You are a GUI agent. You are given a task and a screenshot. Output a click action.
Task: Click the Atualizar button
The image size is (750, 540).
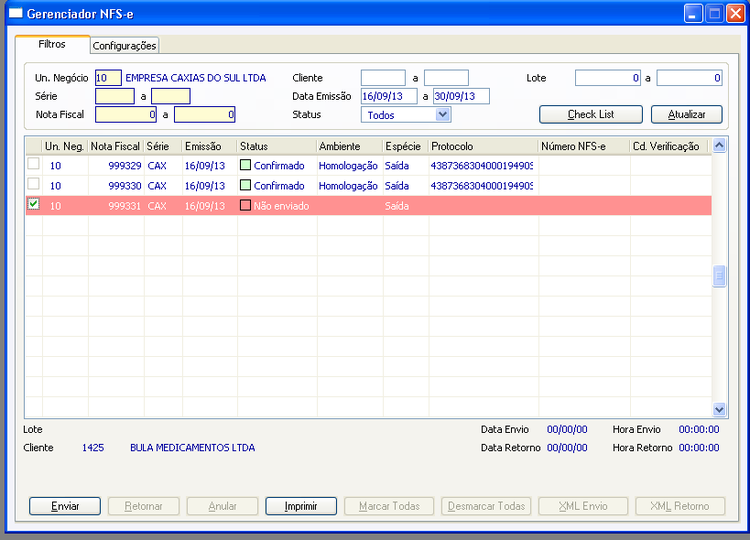click(686, 114)
